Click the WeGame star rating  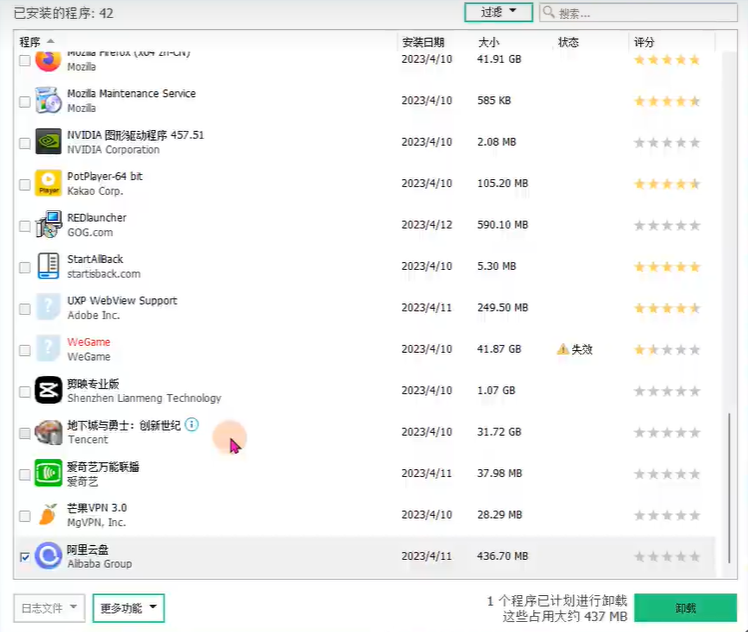click(x=667, y=350)
